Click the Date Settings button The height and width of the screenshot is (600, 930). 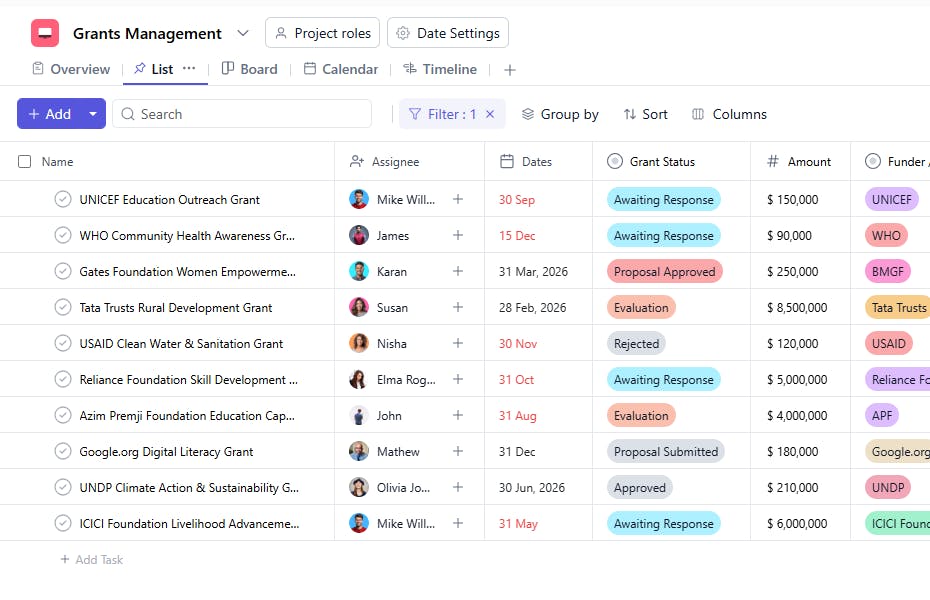447,33
